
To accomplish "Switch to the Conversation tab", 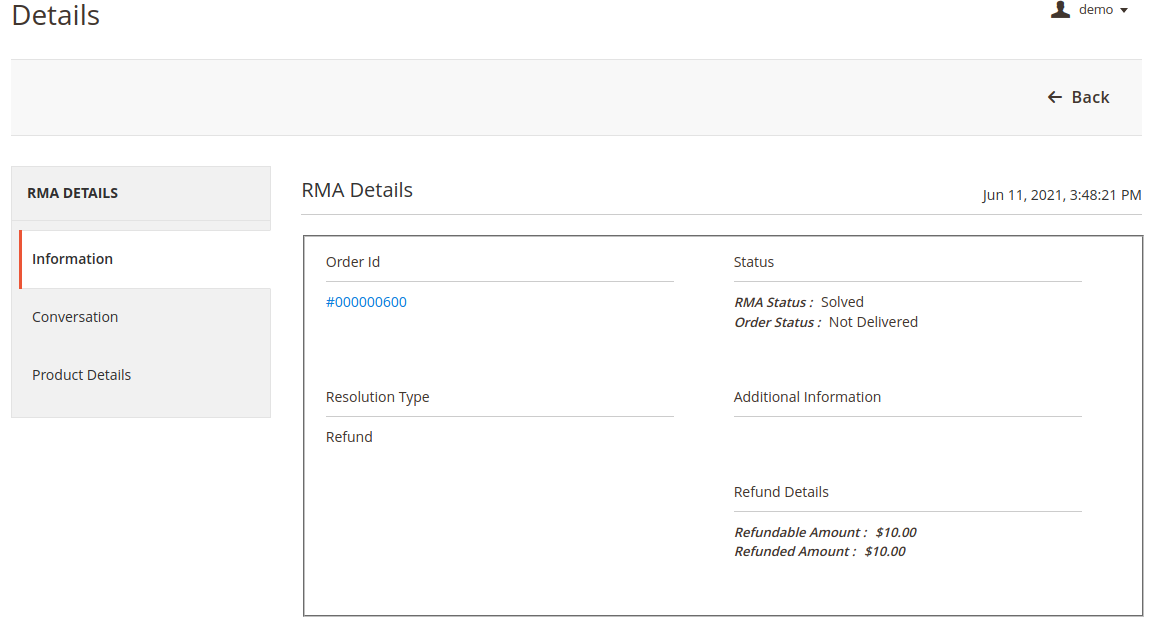I will (x=75, y=316).
